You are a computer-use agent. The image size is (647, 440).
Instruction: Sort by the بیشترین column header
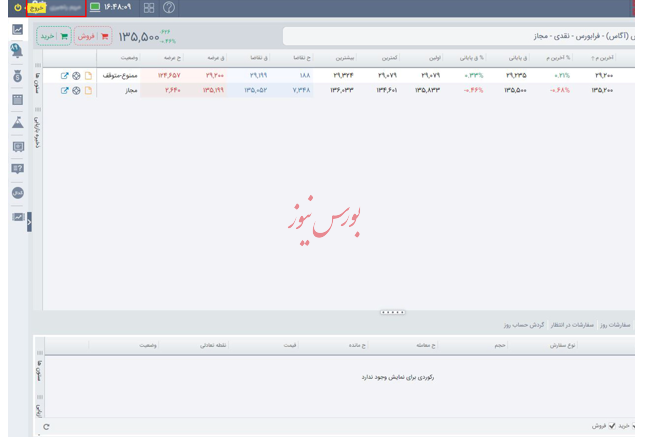pyautogui.click(x=345, y=58)
